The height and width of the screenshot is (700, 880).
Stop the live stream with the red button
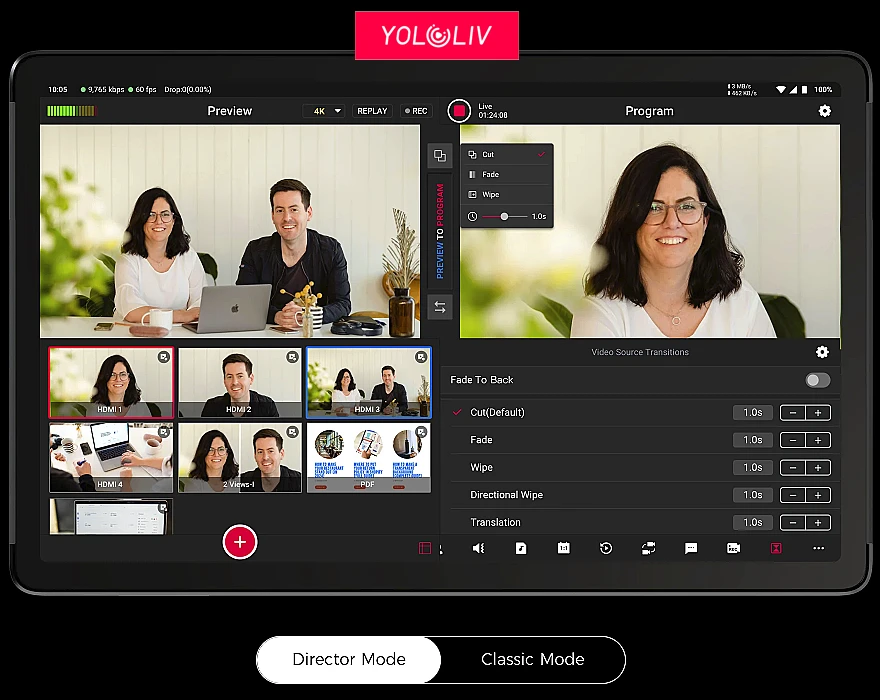[x=459, y=111]
